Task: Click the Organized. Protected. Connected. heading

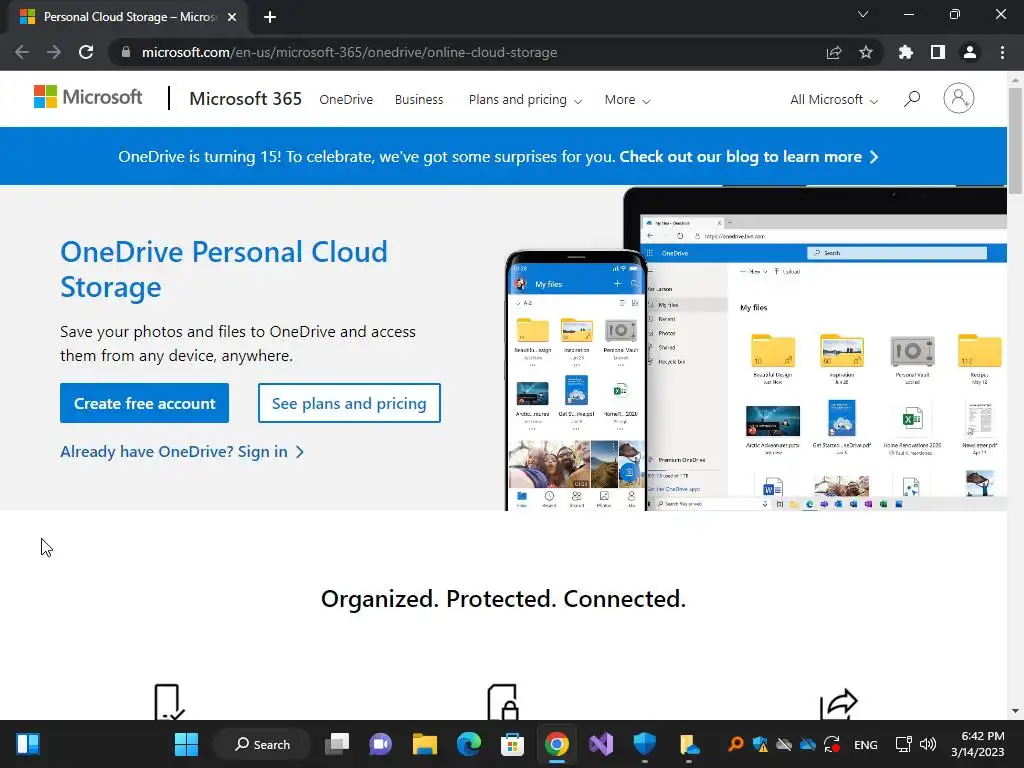Action: 504,598
